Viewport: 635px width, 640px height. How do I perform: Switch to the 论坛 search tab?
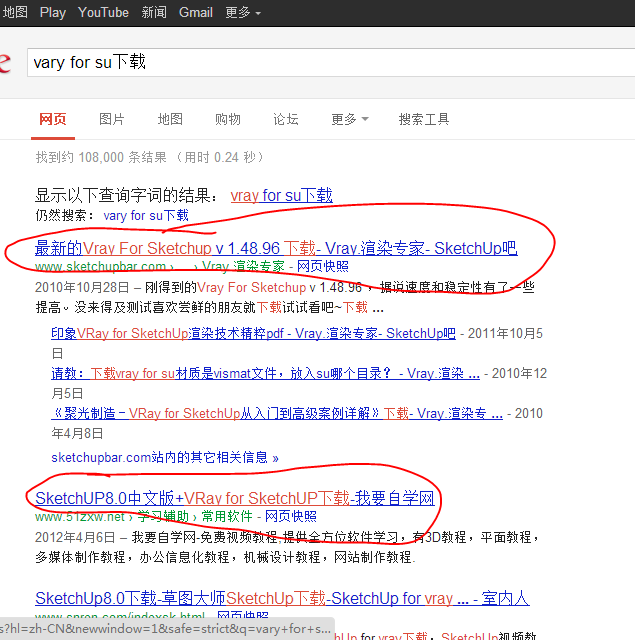[286, 119]
